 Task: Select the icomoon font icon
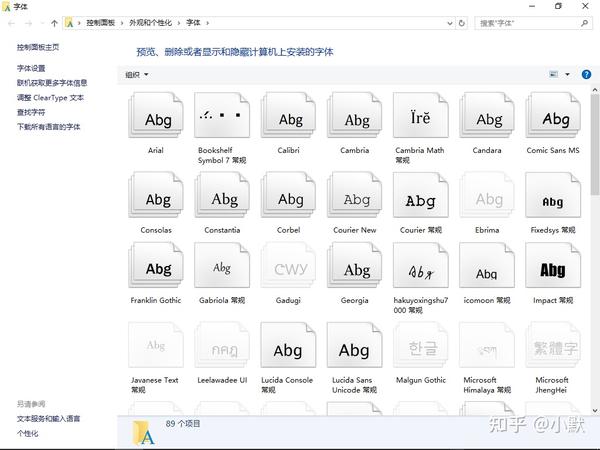tap(487, 265)
